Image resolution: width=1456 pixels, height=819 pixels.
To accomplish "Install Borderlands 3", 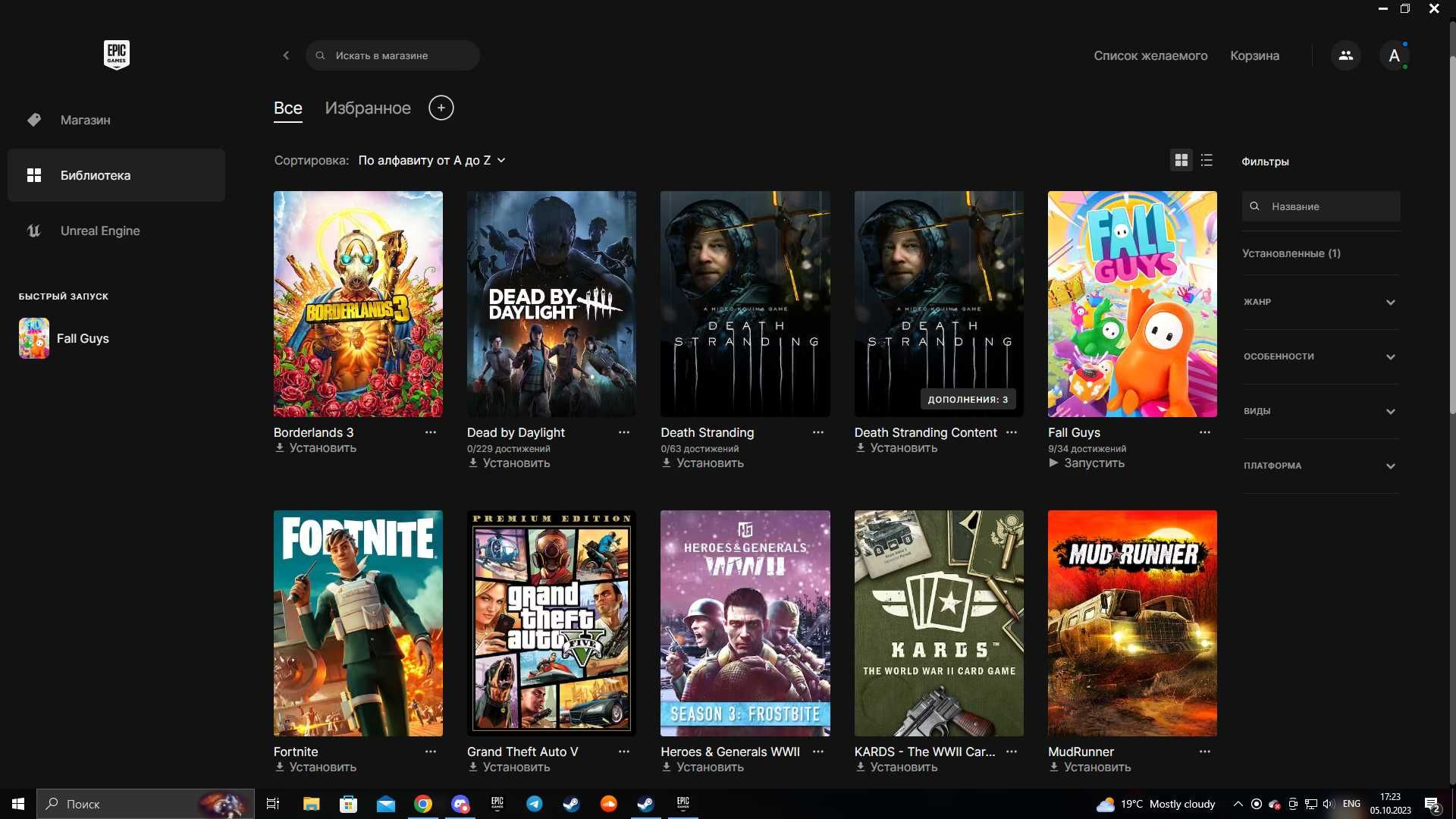I will point(315,448).
